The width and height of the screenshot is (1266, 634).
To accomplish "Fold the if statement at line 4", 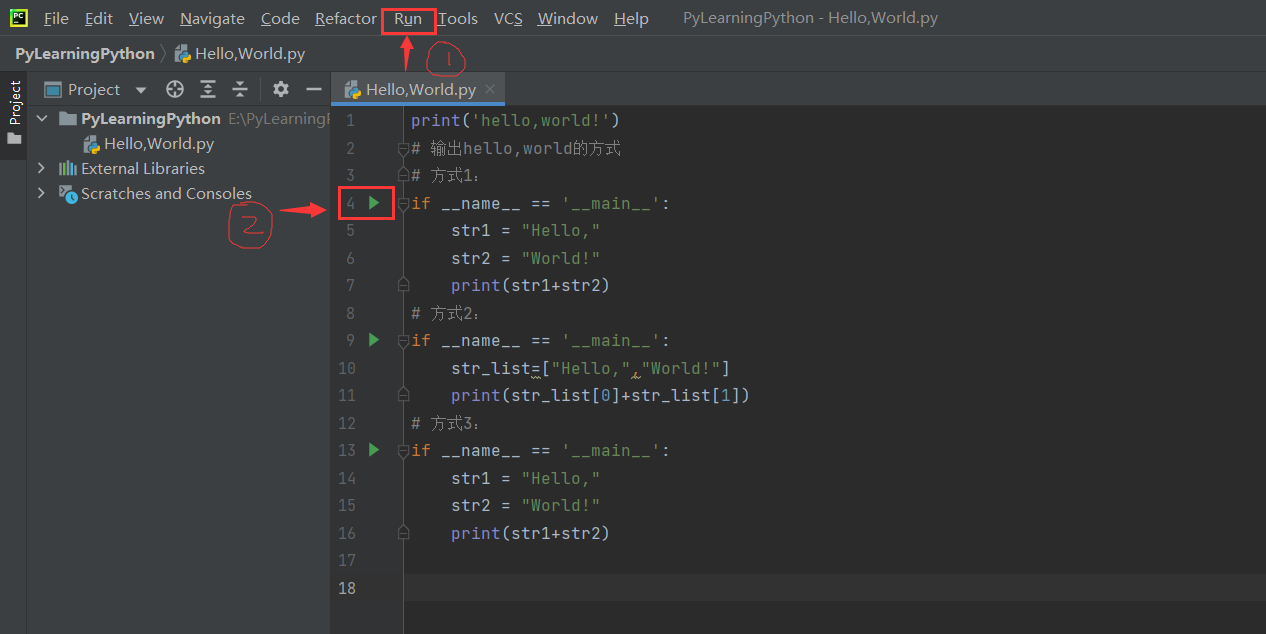I will [403, 202].
